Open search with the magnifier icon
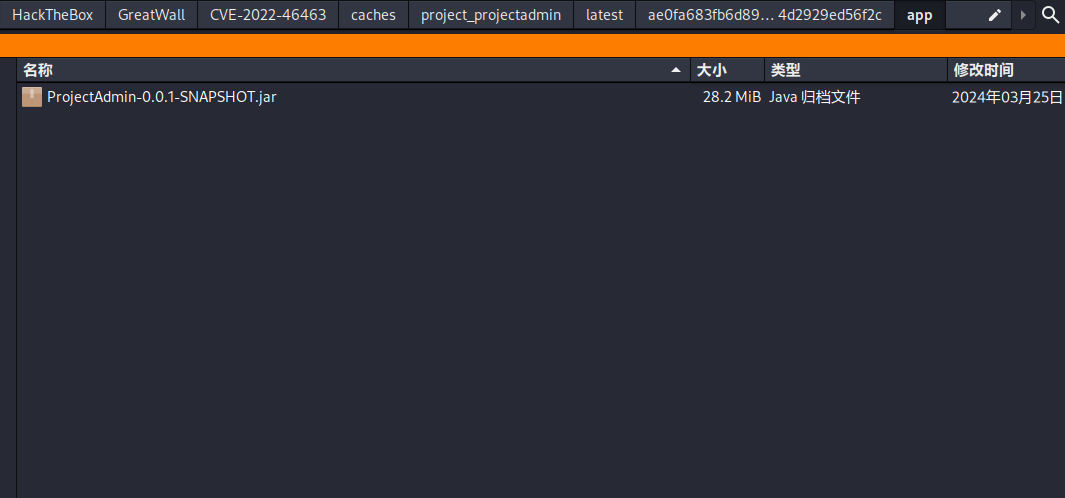1065x498 pixels. pos(1049,15)
